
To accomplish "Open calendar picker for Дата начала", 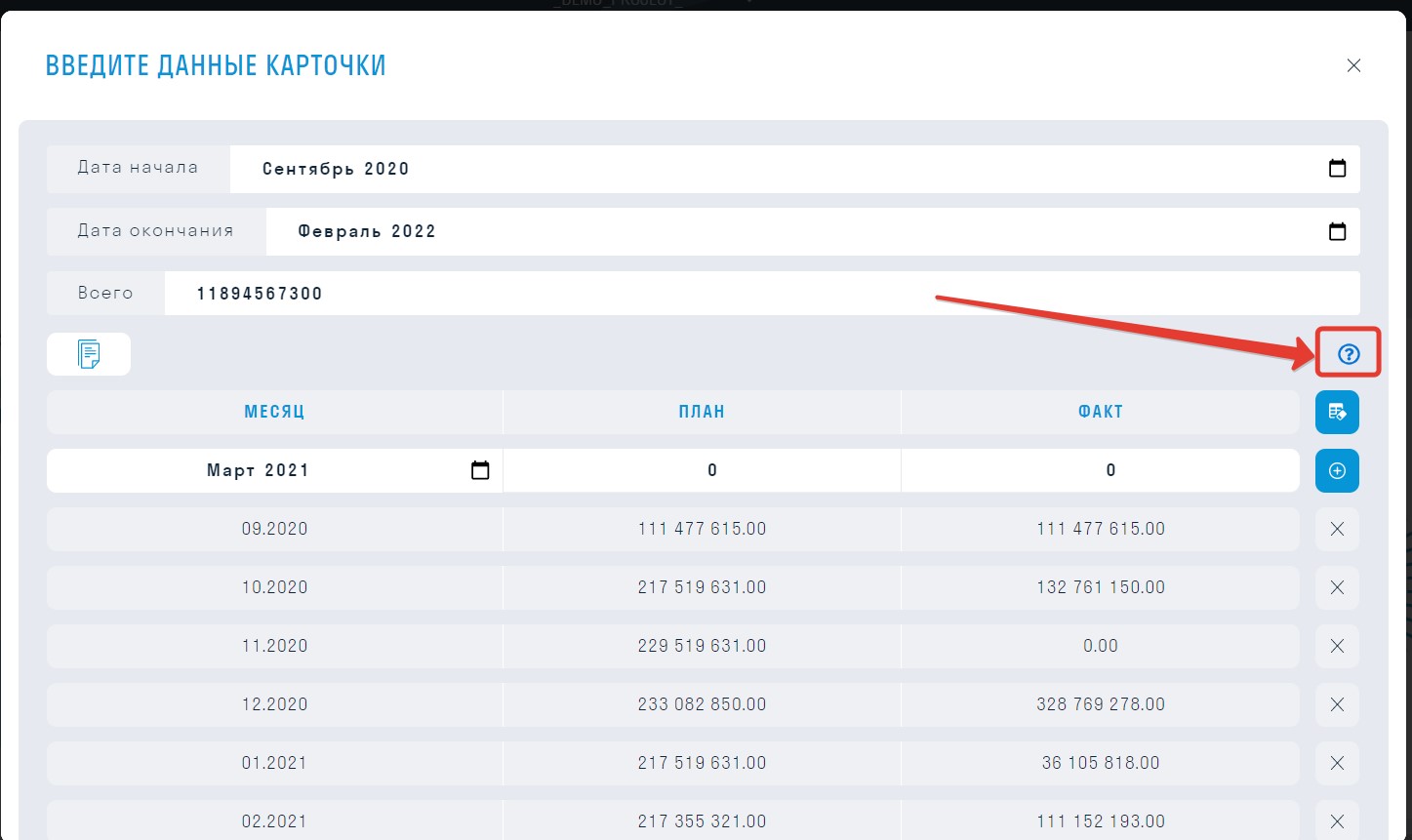I will 1337,169.
